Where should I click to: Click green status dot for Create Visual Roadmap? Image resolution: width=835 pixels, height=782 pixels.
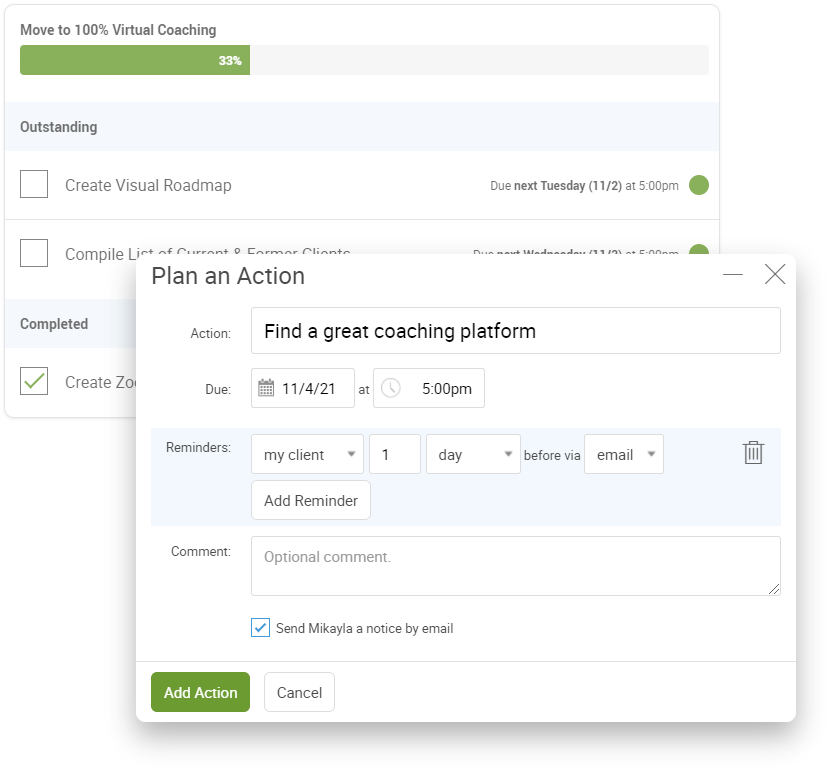699,185
